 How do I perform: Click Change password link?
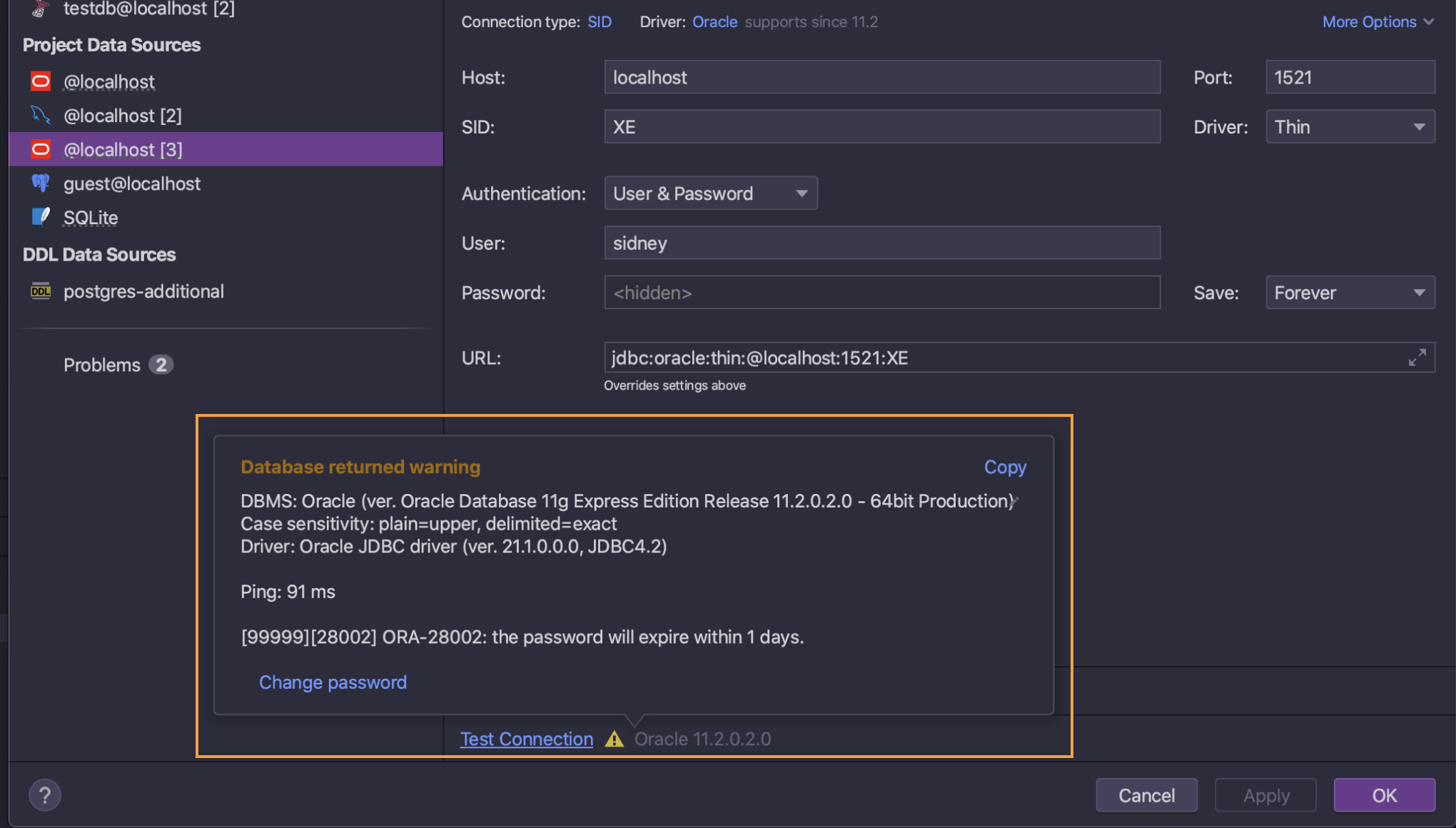pos(333,682)
